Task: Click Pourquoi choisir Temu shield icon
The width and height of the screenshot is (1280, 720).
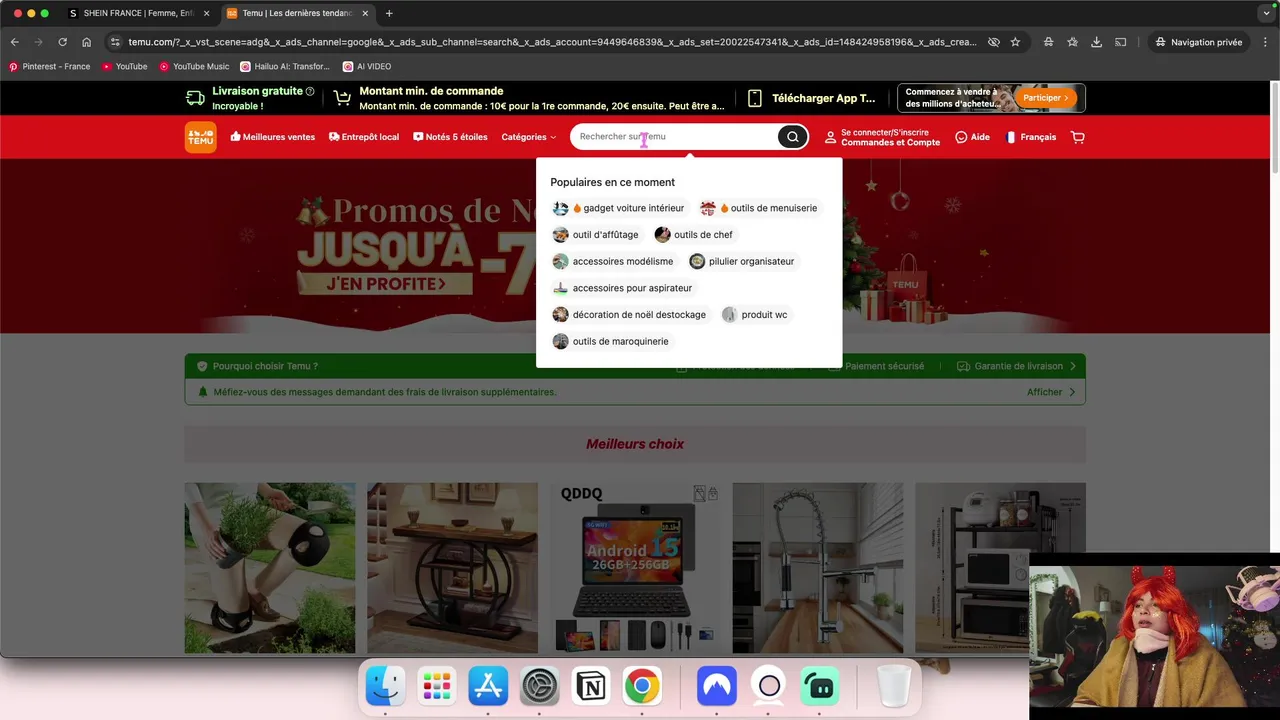Action: [x=202, y=366]
